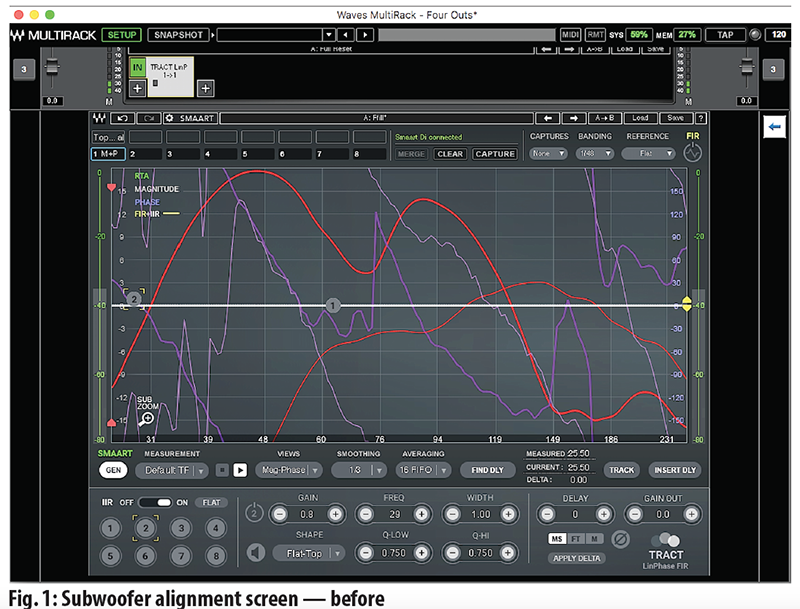
Task: Decrease Freq with minus button
Action: pyautogui.click(x=366, y=514)
